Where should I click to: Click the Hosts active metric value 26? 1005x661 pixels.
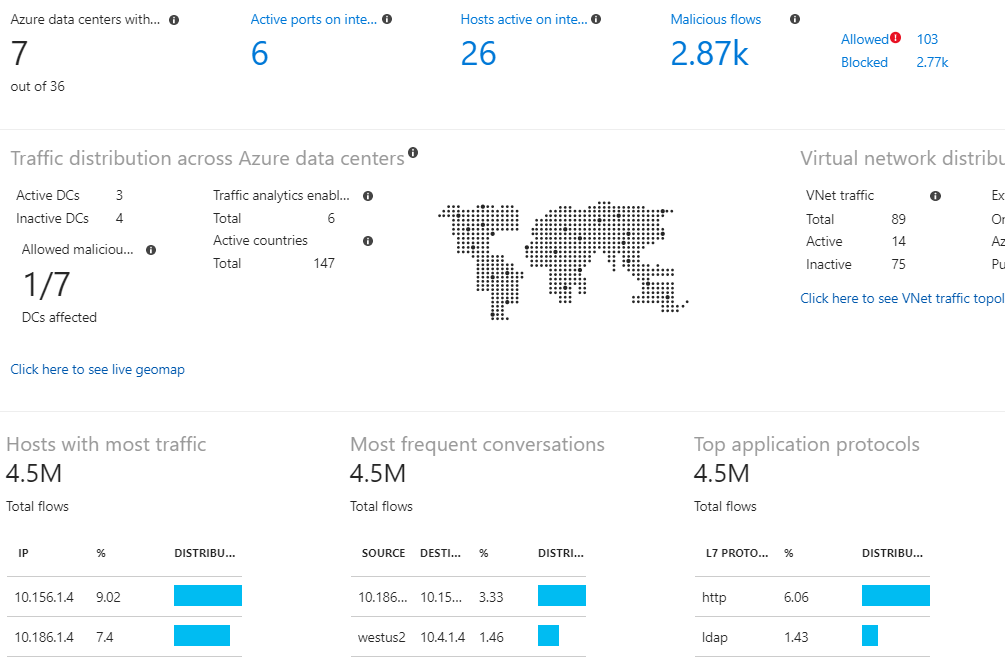[x=478, y=53]
